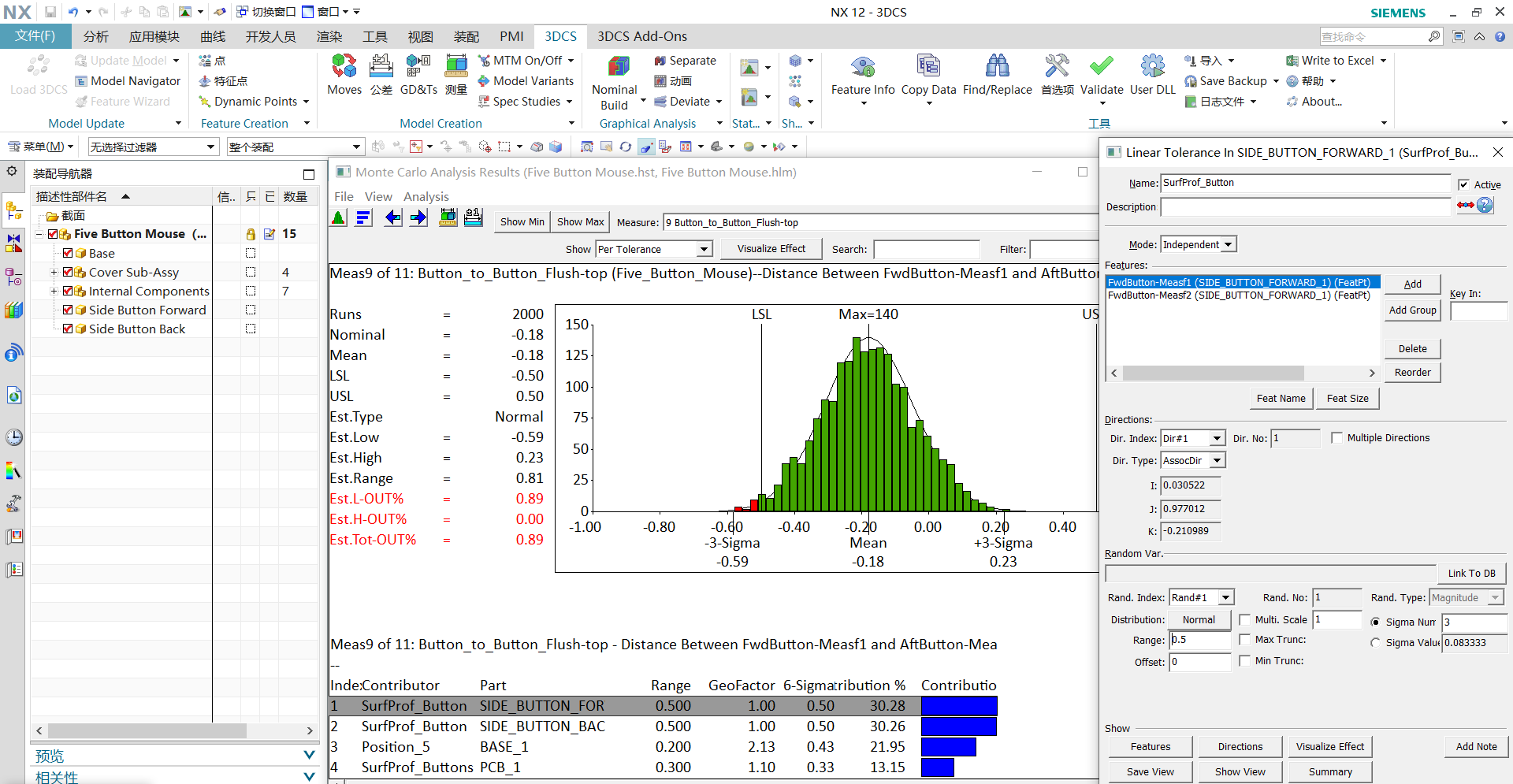1513x784 pixels.
Task: Click the Separate tool
Action: point(685,61)
